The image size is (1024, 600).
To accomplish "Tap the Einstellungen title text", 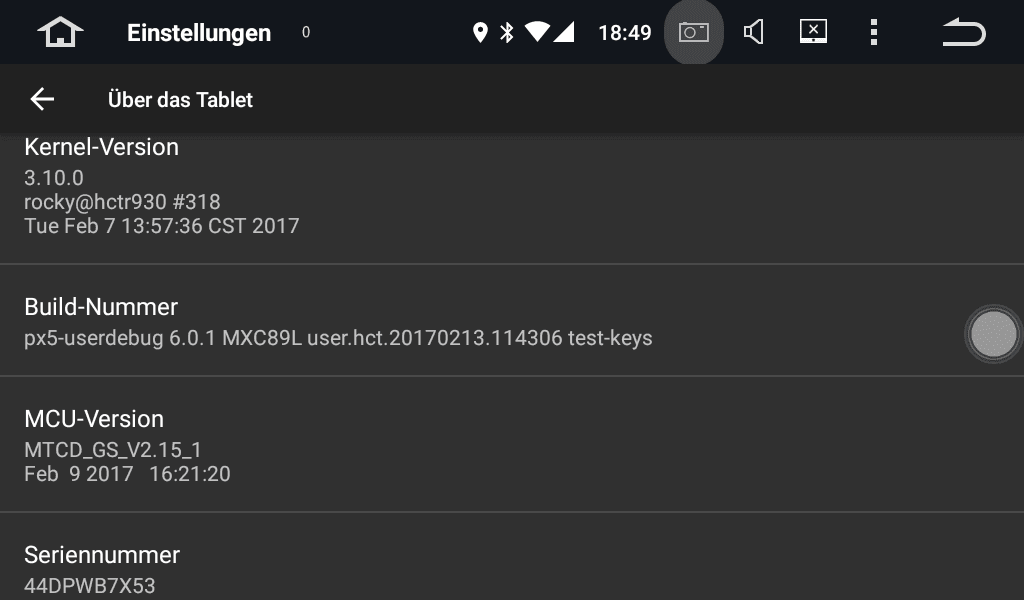I will pyautogui.click(x=199, y=33).
